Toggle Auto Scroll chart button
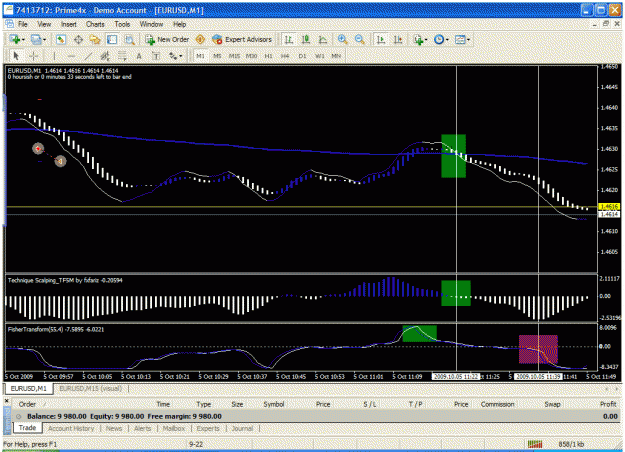 tap(381, 39)
